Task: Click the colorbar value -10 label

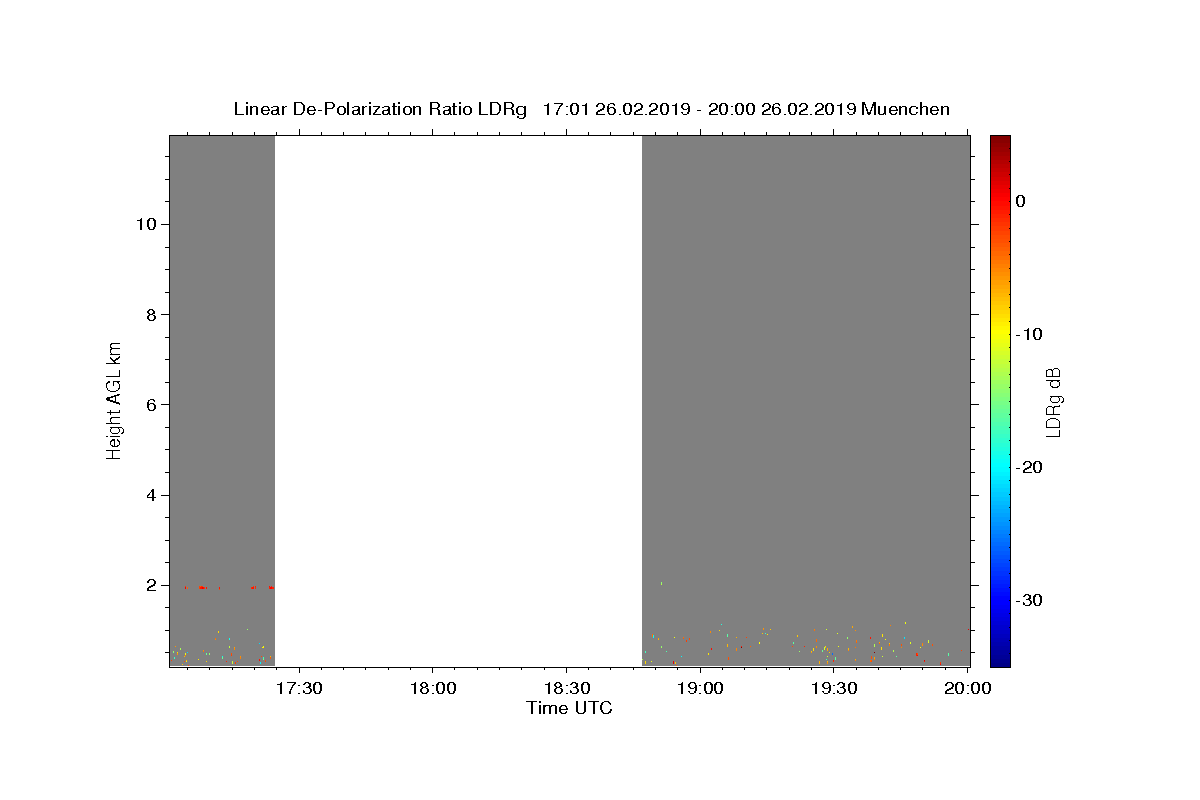Action: (1029, 334)
